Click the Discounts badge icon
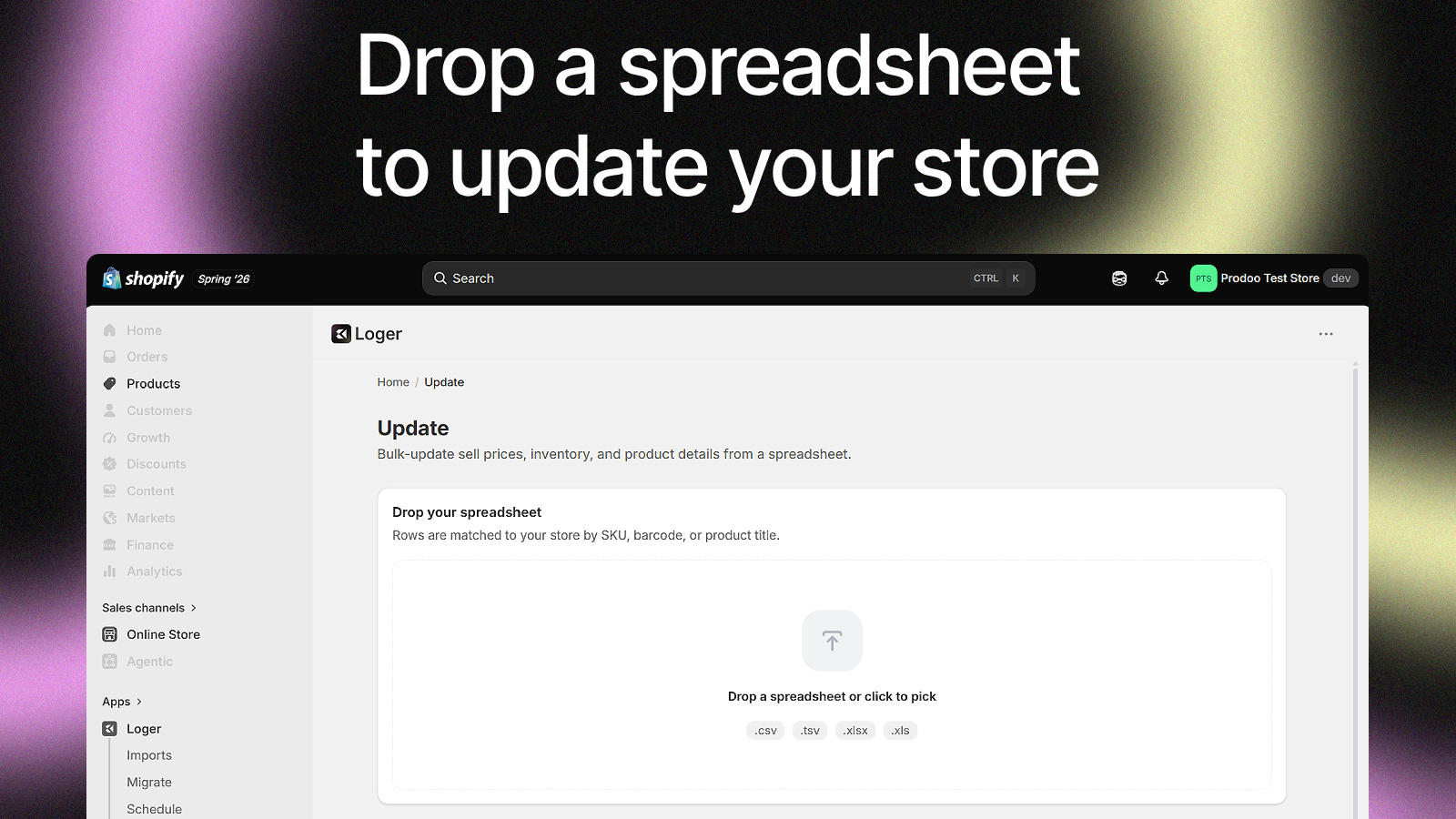 point(110,464)
